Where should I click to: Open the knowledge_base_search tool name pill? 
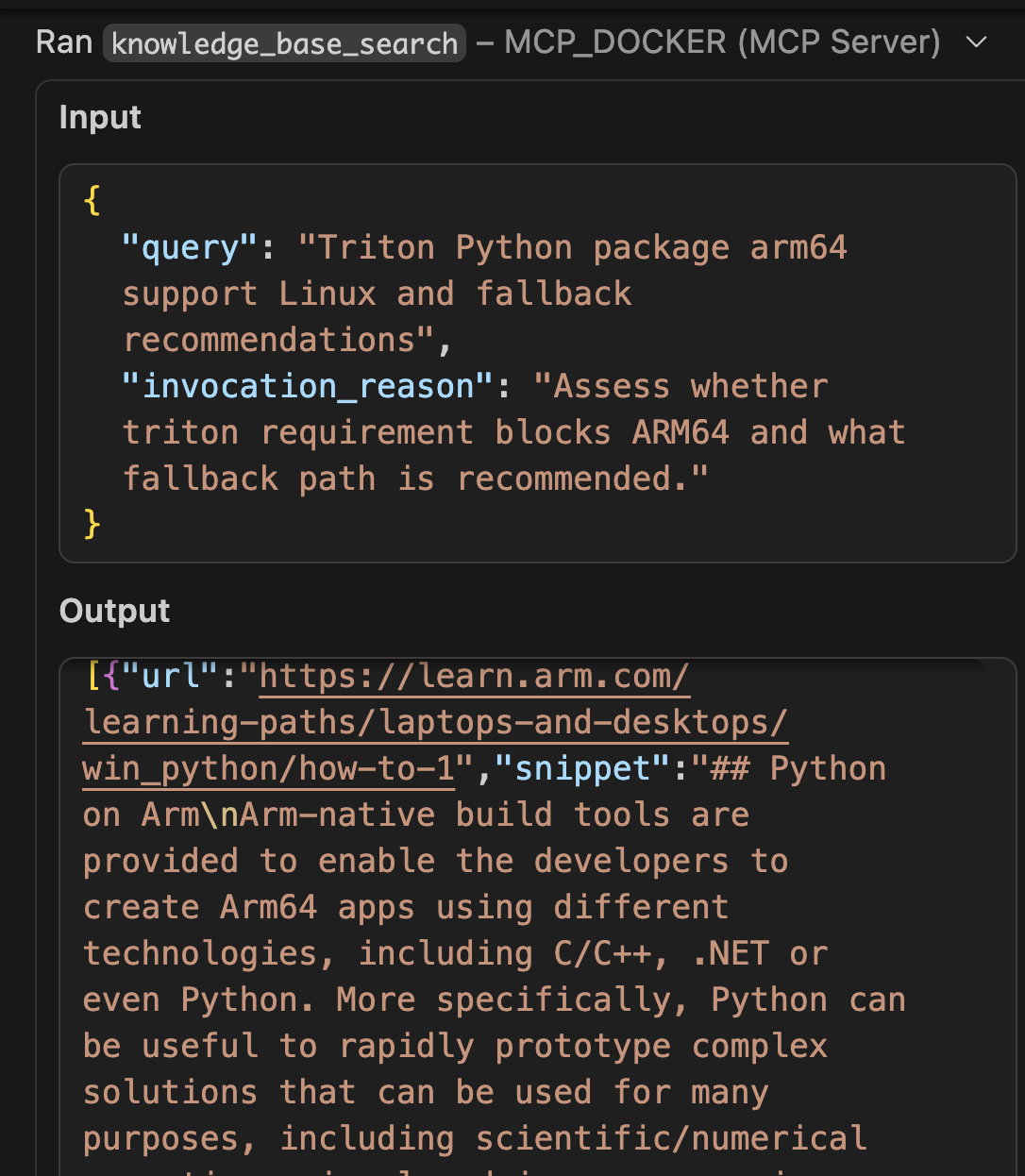[285, 42]
